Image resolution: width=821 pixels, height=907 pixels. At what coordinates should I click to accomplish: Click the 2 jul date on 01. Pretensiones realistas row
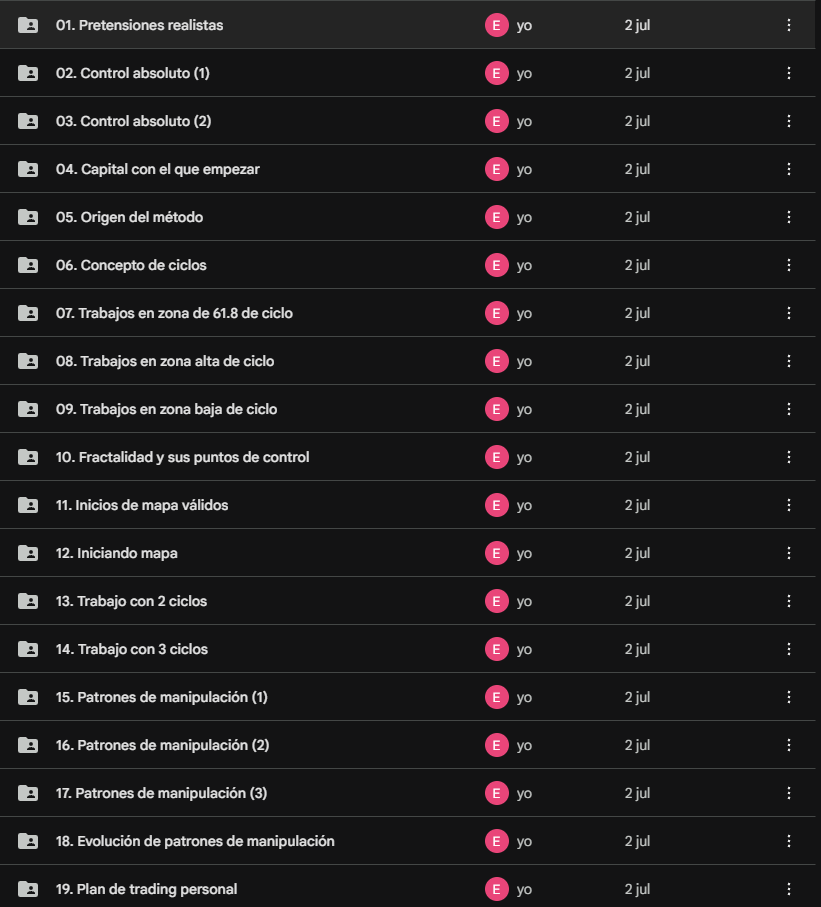[637, 25]
